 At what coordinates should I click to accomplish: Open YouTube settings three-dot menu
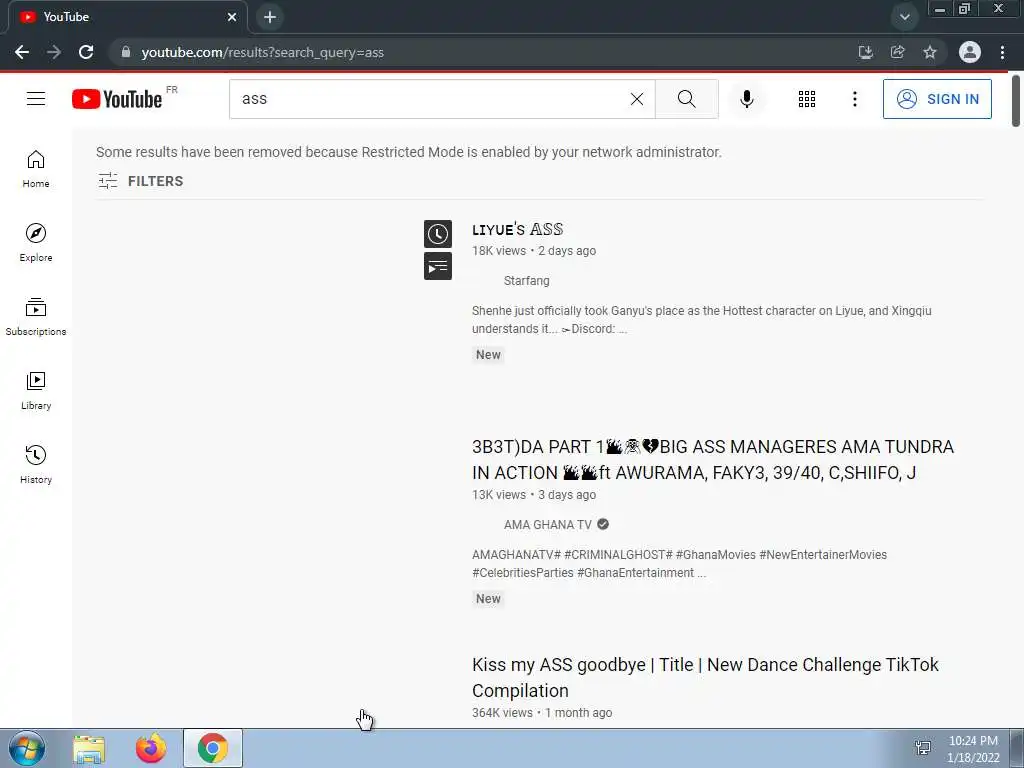click(854, 99)
